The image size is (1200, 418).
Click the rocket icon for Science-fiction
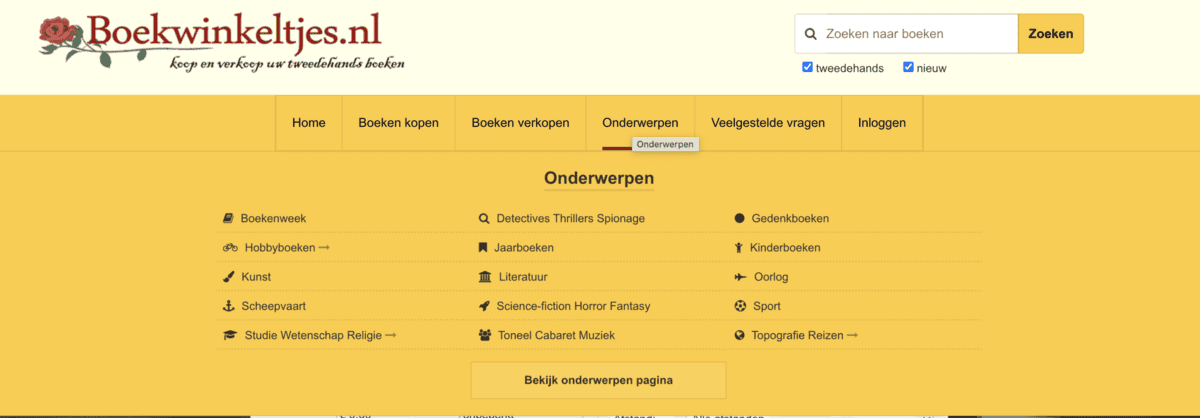485,306
